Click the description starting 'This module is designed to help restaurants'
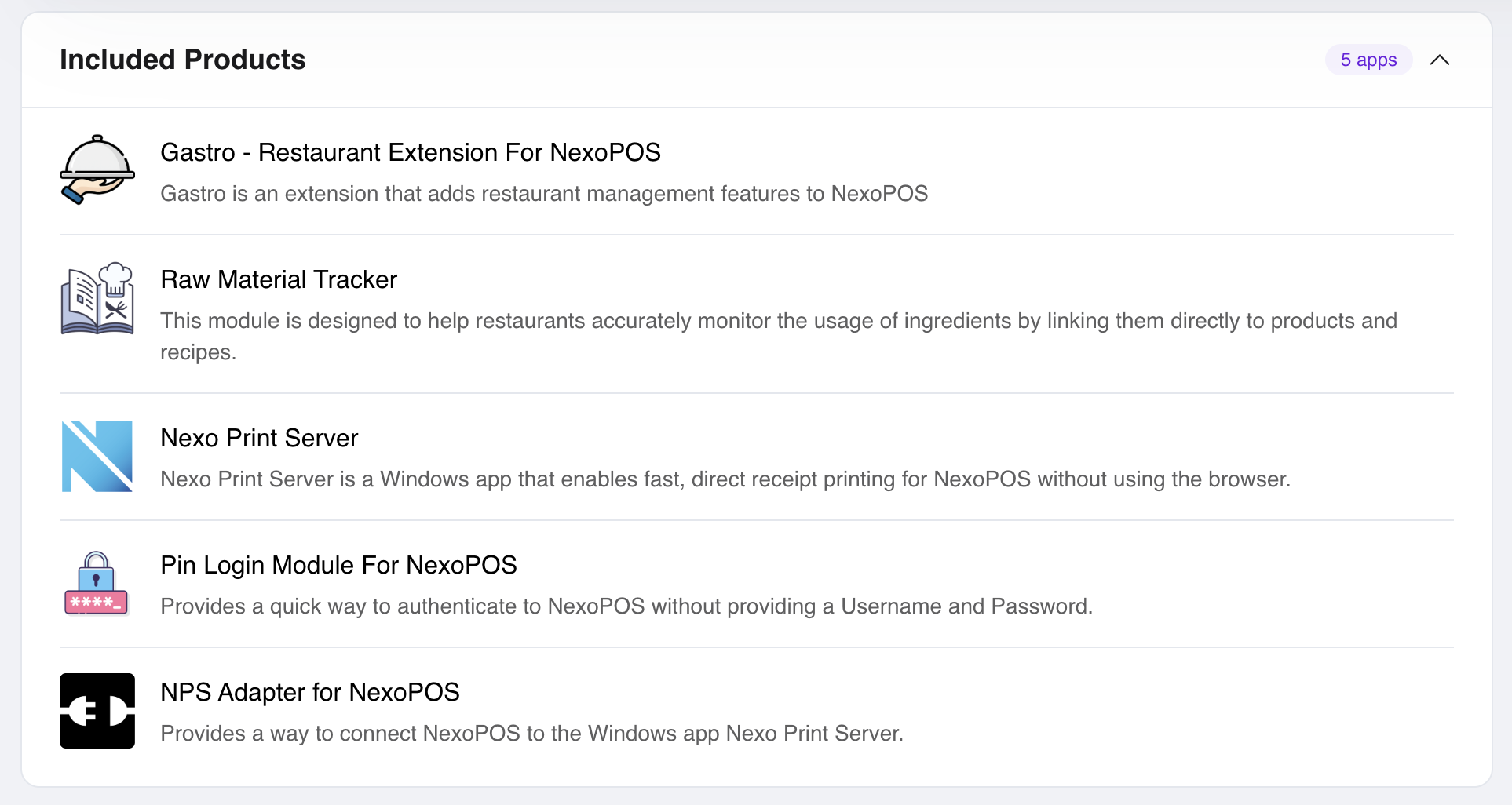This screenshot has width=1512, height=805. (779, 337)
